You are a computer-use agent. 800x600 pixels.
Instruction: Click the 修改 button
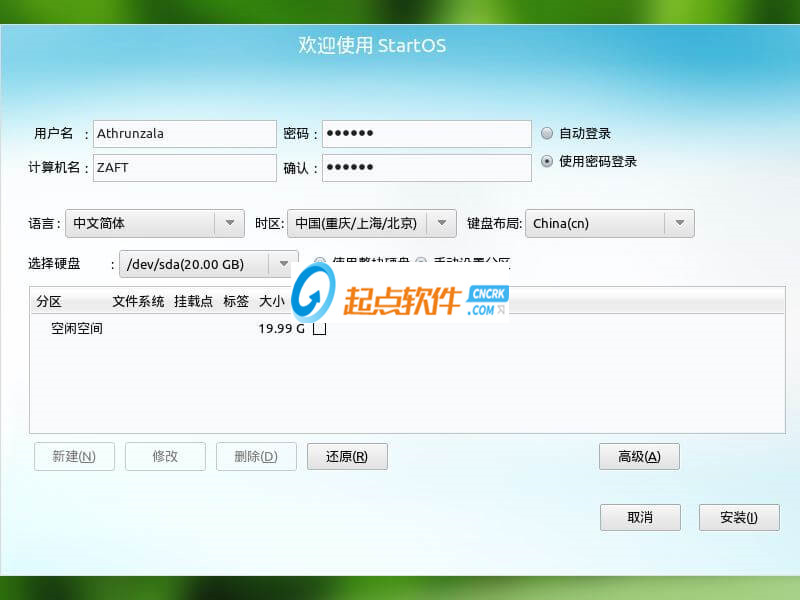[165, 456]
